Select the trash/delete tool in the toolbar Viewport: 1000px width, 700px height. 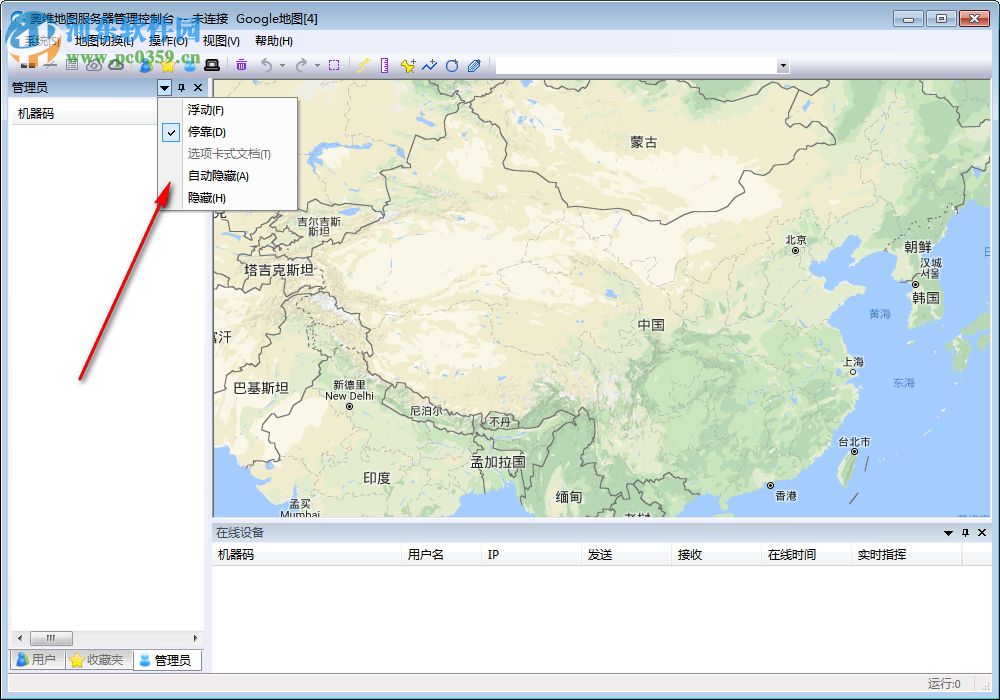pyautogui.click(x=241, y=65)
